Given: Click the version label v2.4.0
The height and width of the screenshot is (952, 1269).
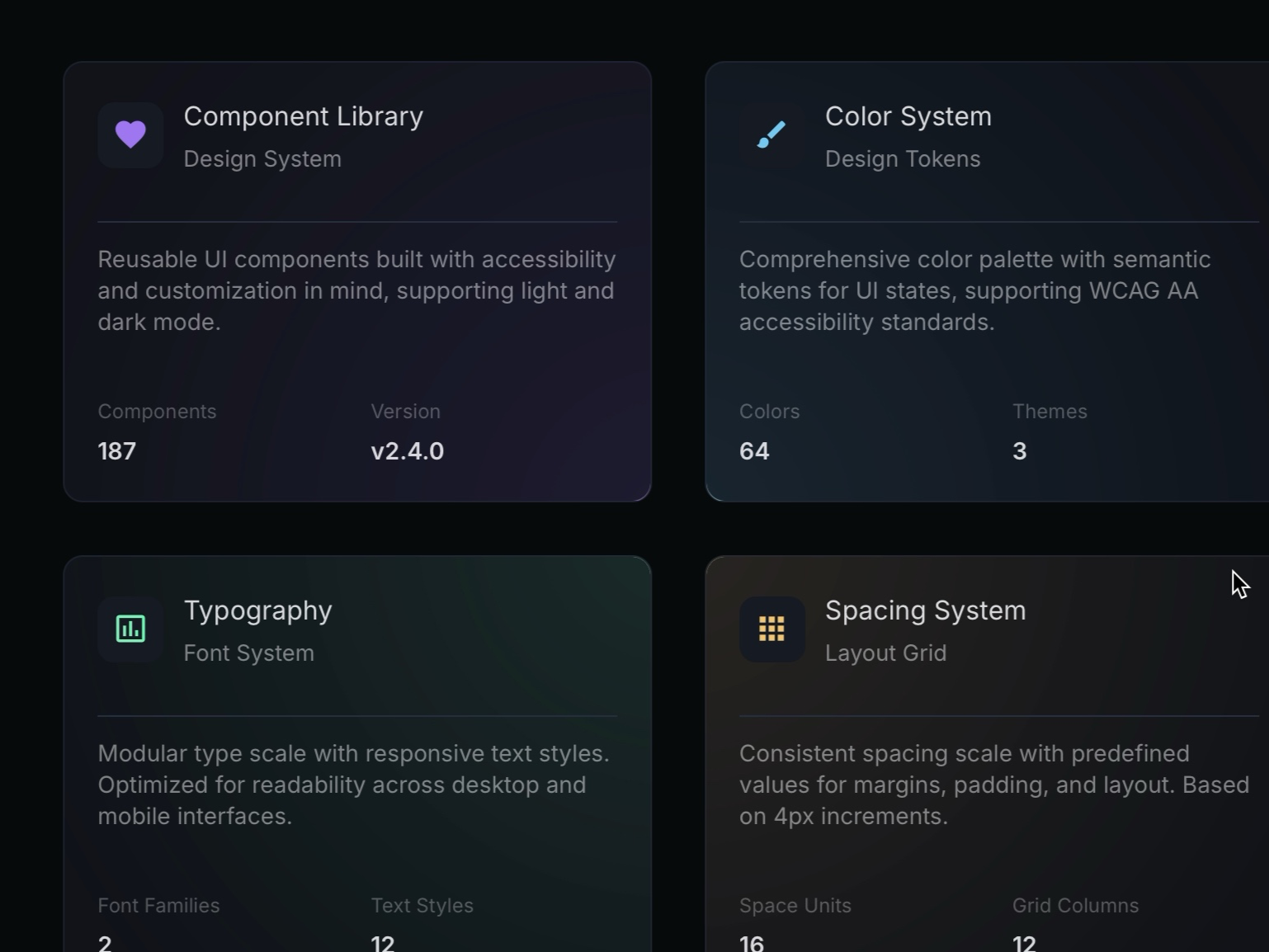Looking at the screenshot, I should (408, 450).
